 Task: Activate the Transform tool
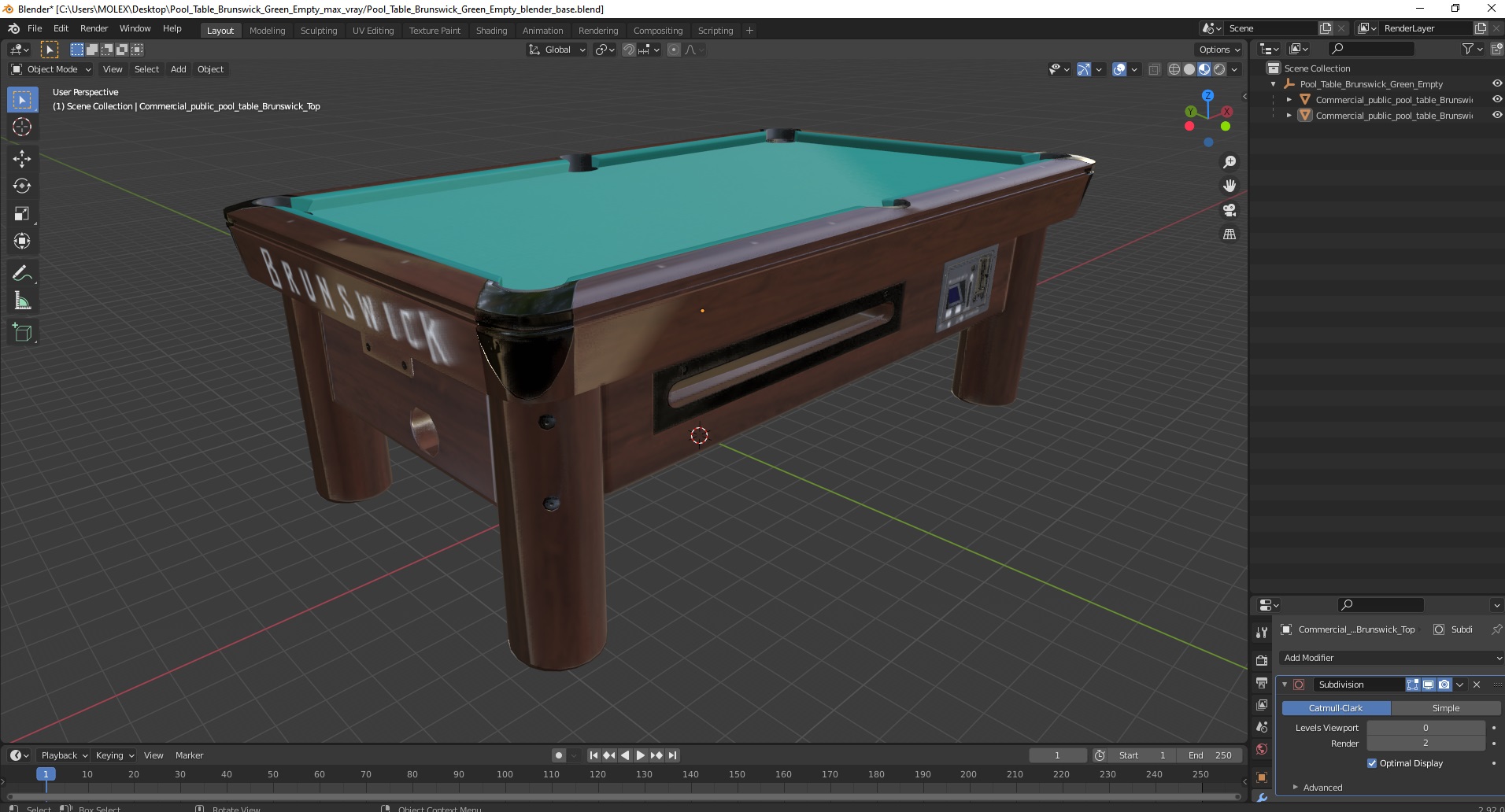(22, 241)
